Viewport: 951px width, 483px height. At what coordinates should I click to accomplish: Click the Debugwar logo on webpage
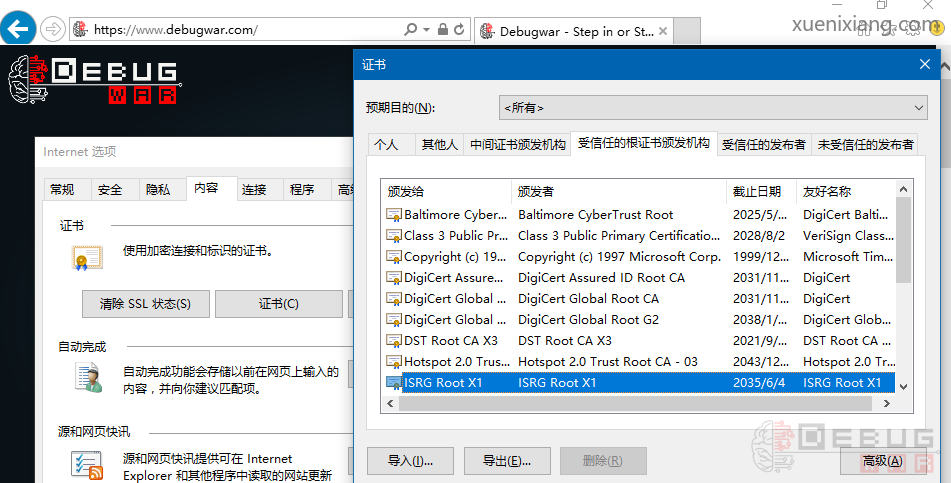(95, 79)
